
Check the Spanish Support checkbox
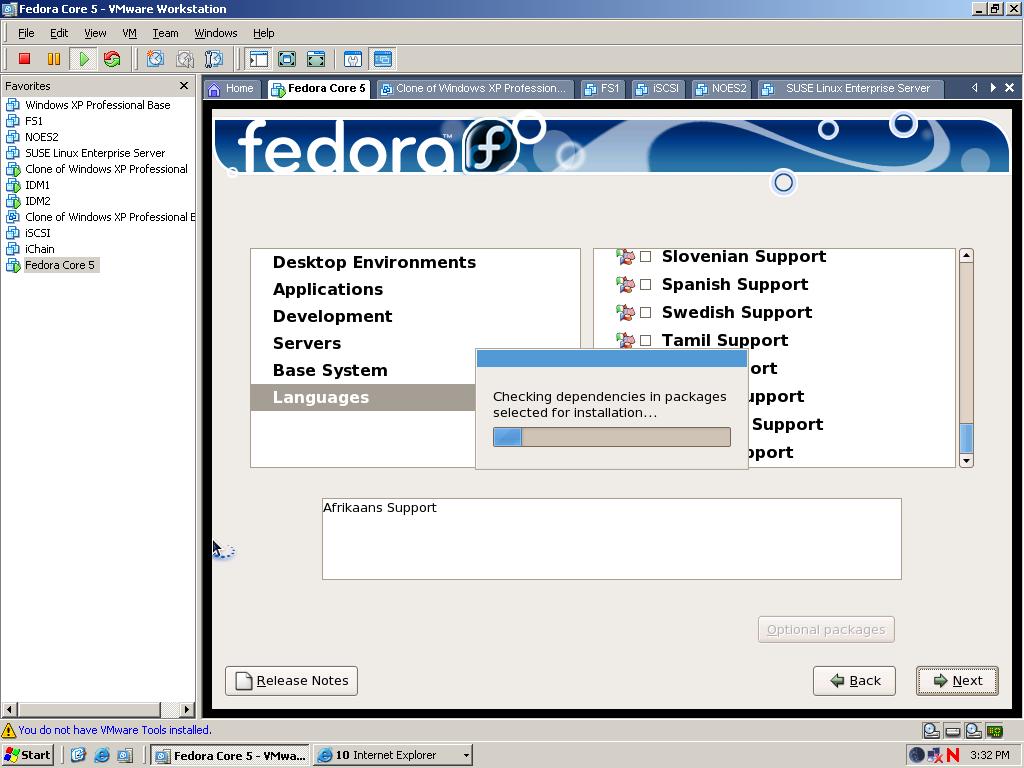(x=645, y=285)
